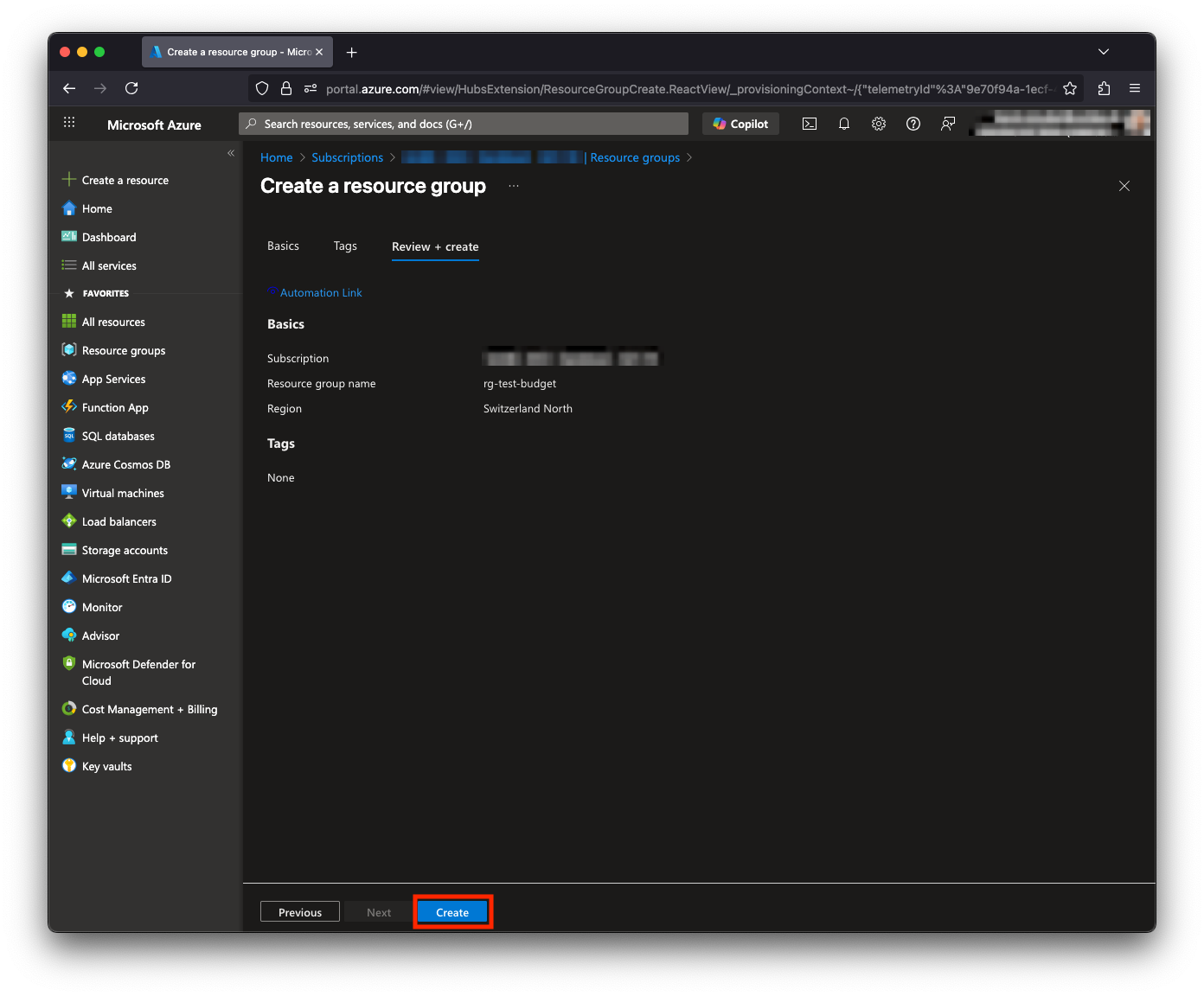This screenshot has width=1204, height=996.
Task: Open Storage accounts
Action: tap(125, 550)
